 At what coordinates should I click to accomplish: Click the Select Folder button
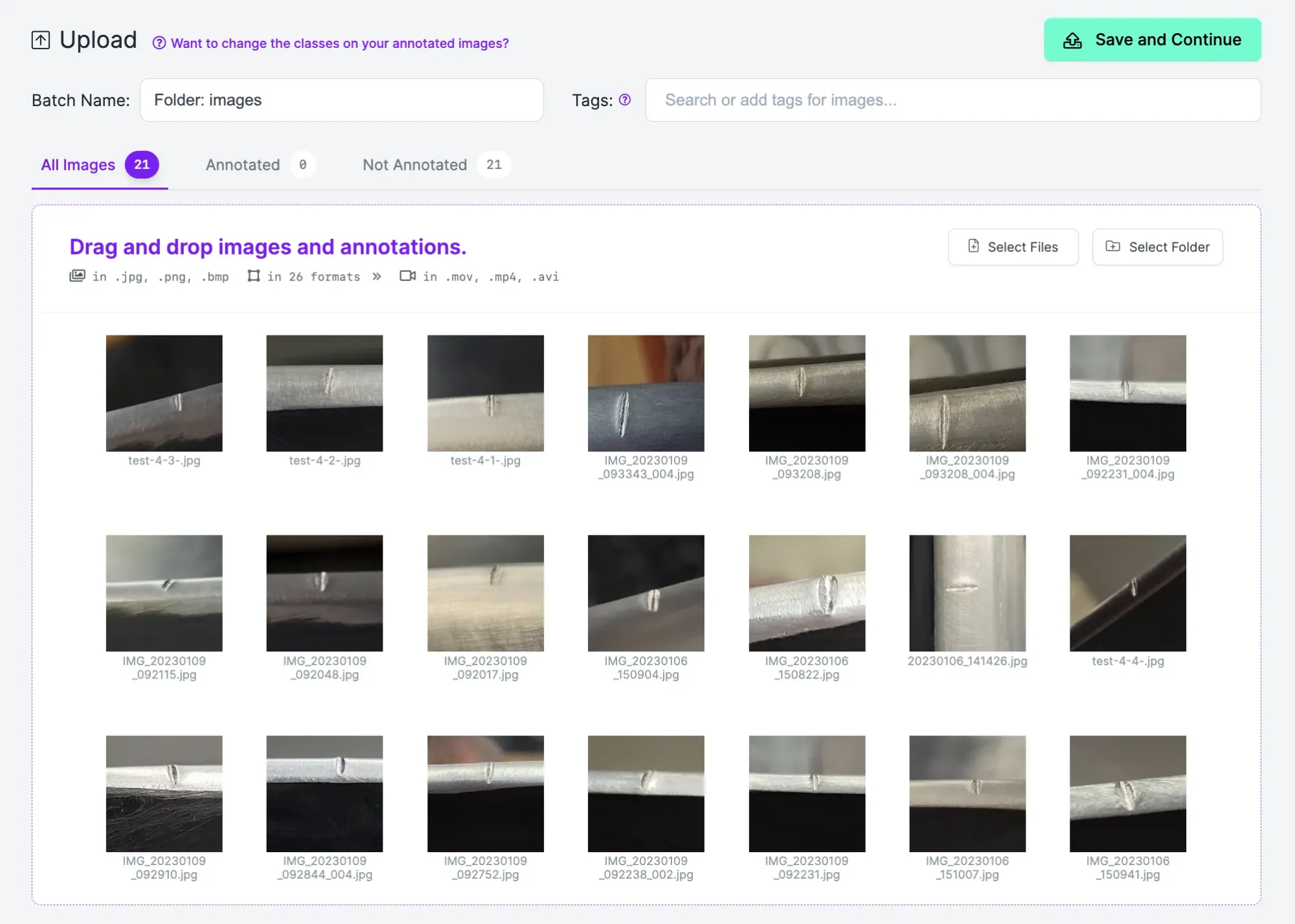pos(1157,247)
